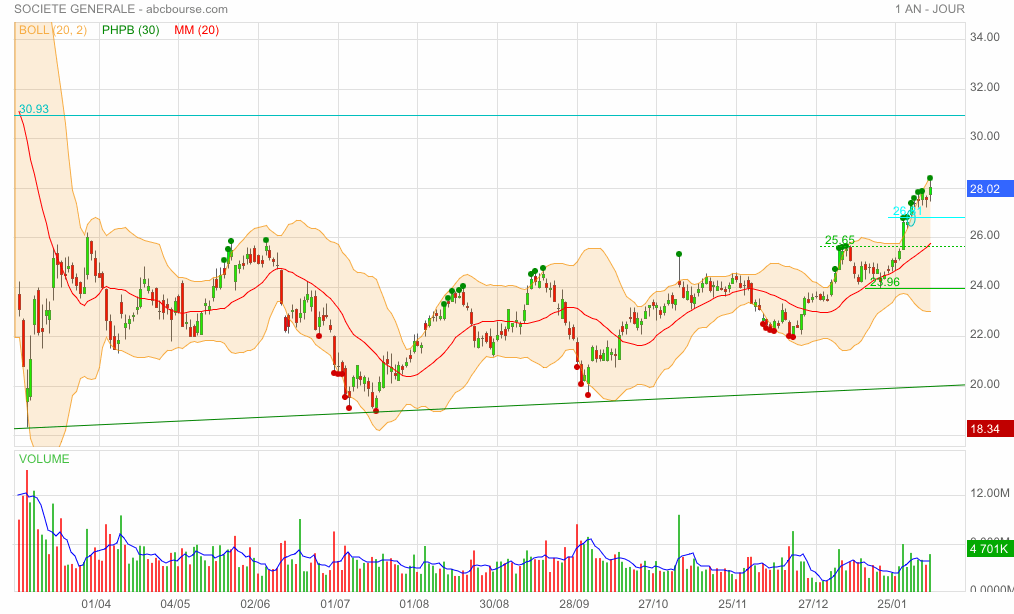Screen dimensions: 1014x614
Task: Click the red 18.34 low price tag
Action: click(989, 429)
